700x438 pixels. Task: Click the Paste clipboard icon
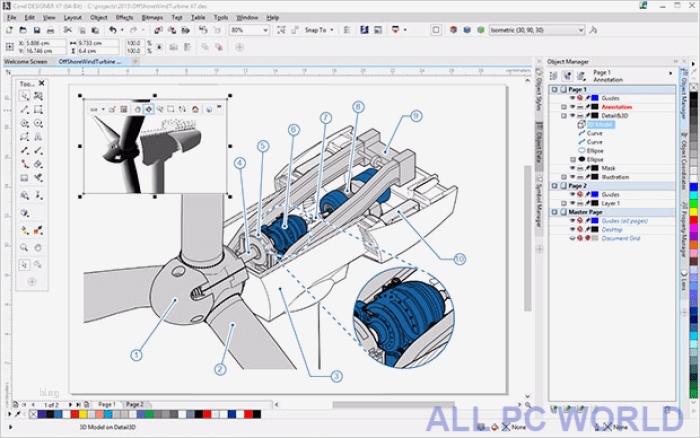[96, 30]
